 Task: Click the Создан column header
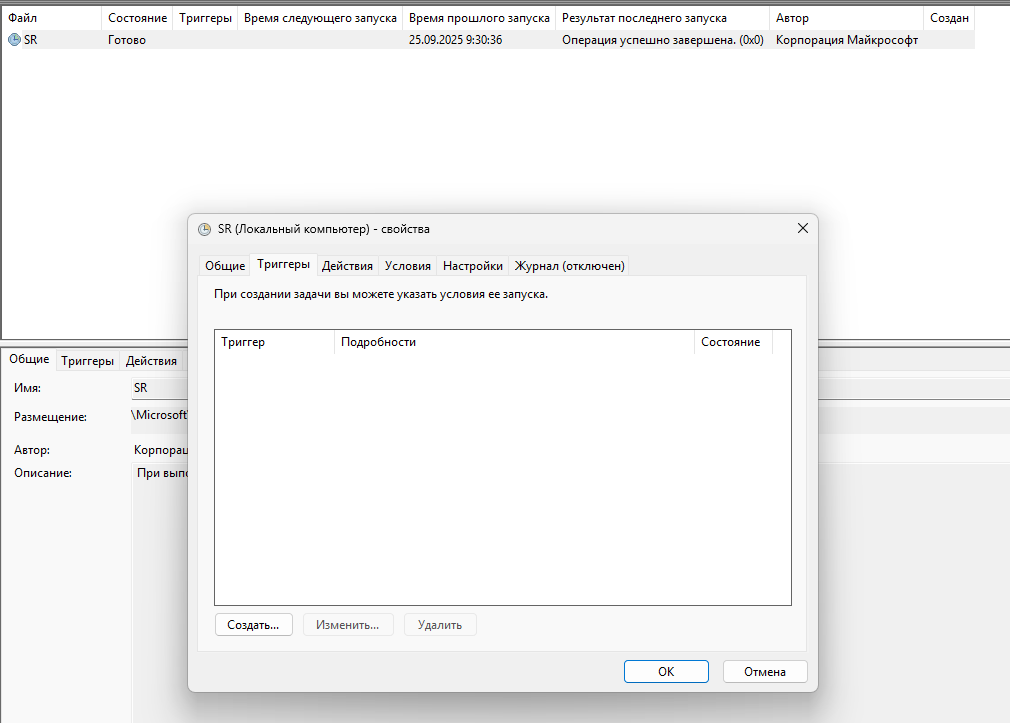[949, 18]
